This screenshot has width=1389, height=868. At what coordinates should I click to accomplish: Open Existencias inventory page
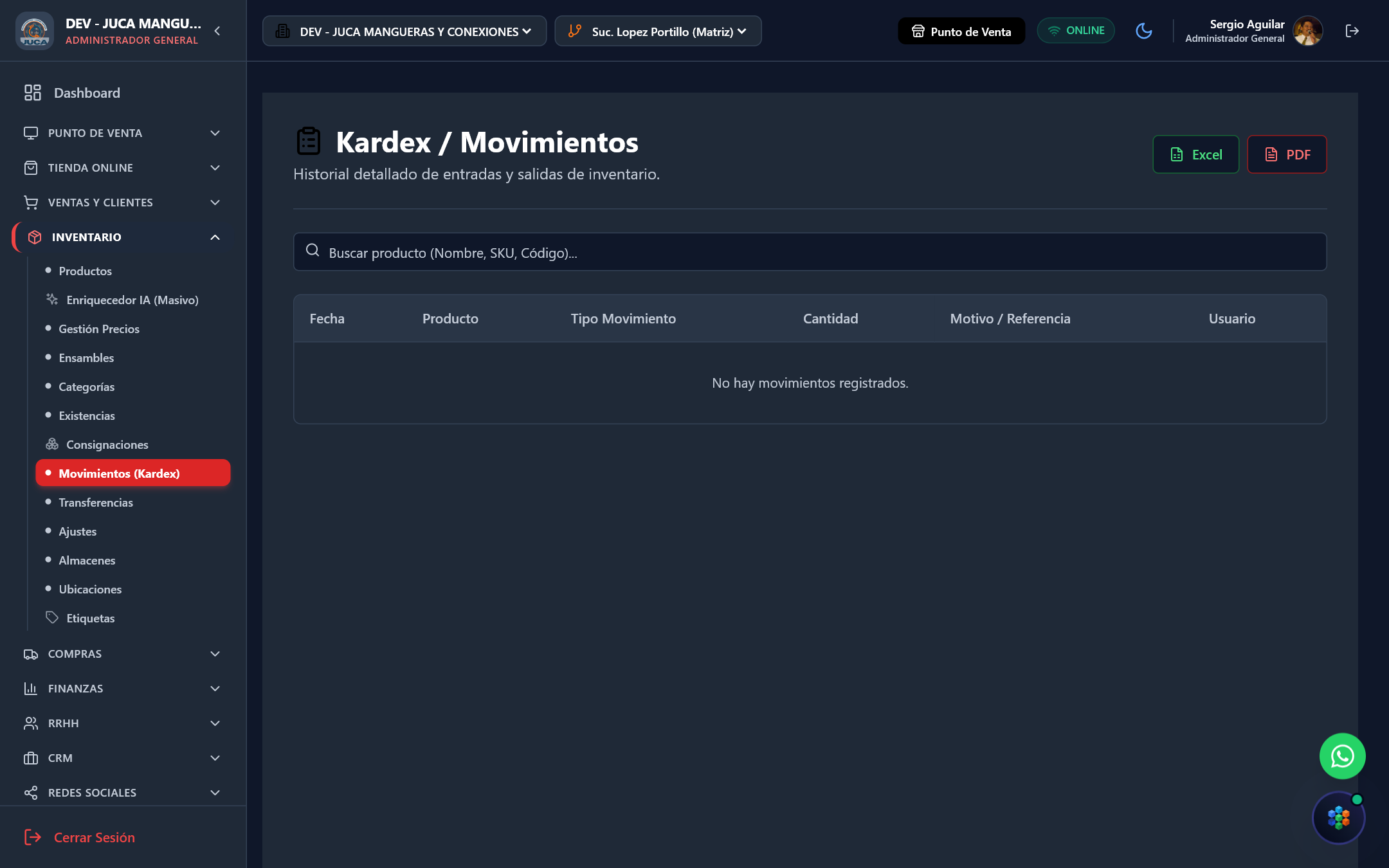pos(133,415)
